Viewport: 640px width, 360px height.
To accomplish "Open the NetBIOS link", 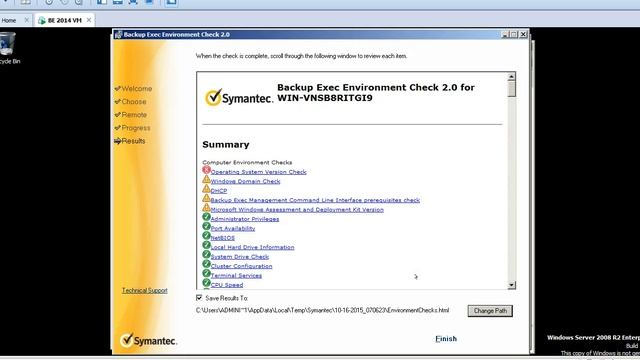I will pos(222,238).
